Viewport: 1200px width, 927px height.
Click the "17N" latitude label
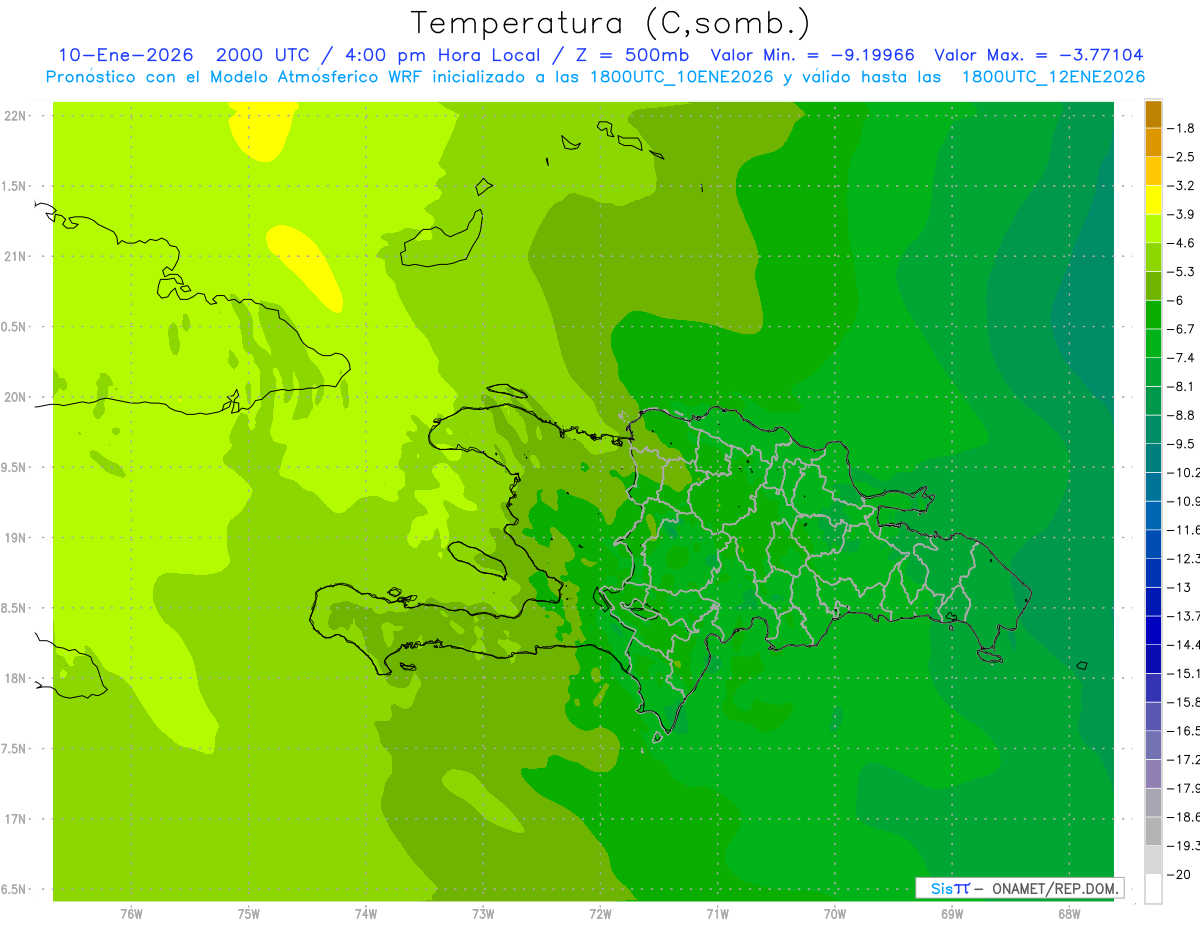[15, 819]
